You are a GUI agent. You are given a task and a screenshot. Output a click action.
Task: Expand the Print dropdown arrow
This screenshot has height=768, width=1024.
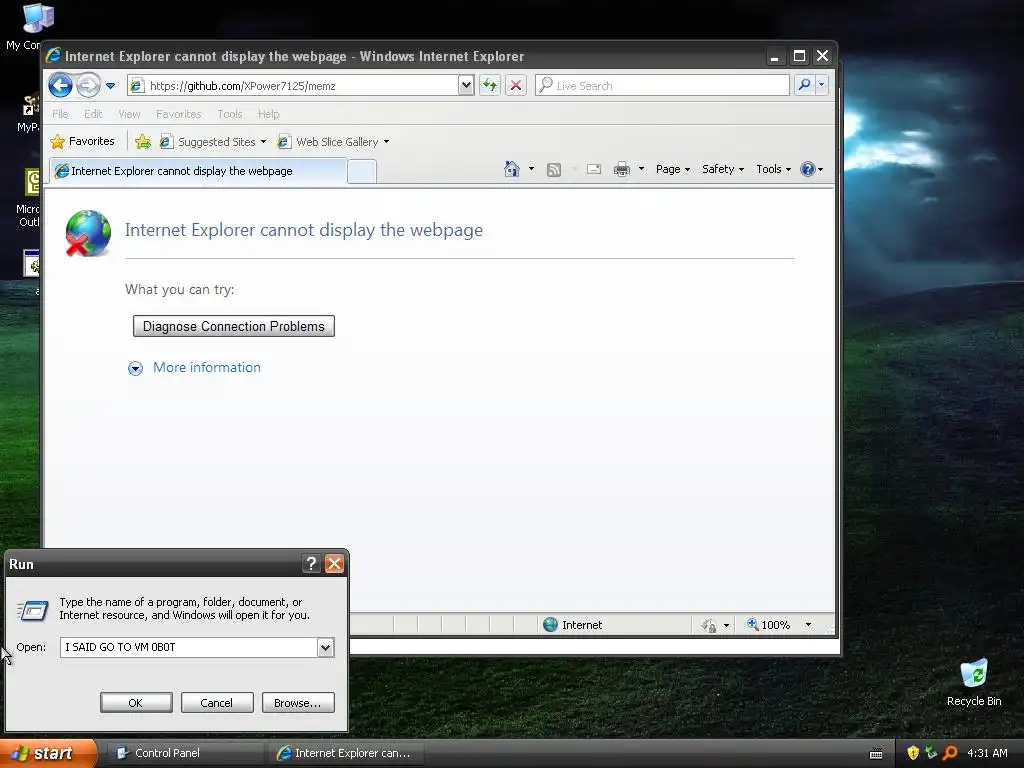(x=641, y=169)
